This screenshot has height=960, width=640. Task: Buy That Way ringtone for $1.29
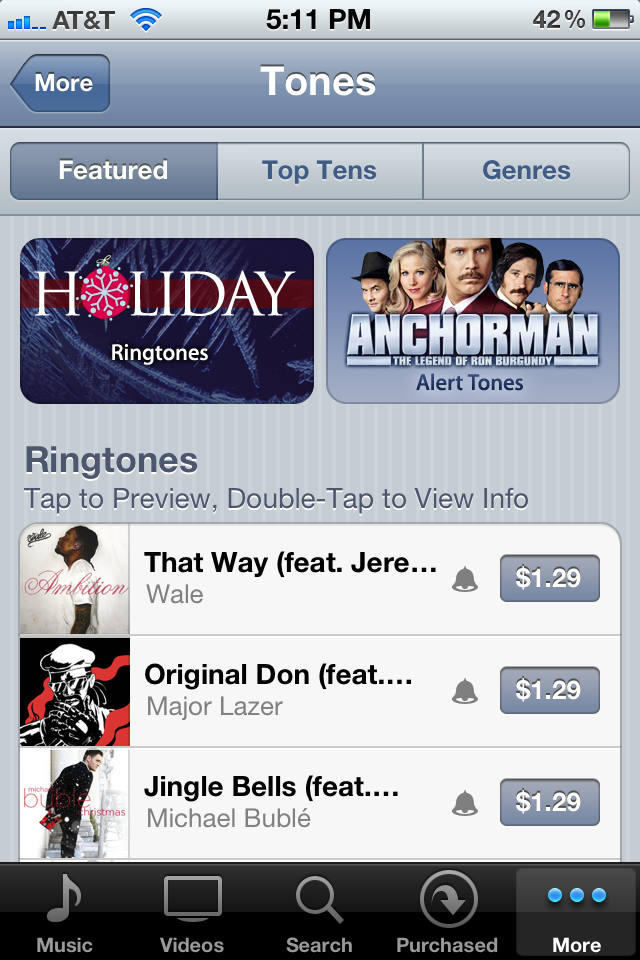[549, 578]
